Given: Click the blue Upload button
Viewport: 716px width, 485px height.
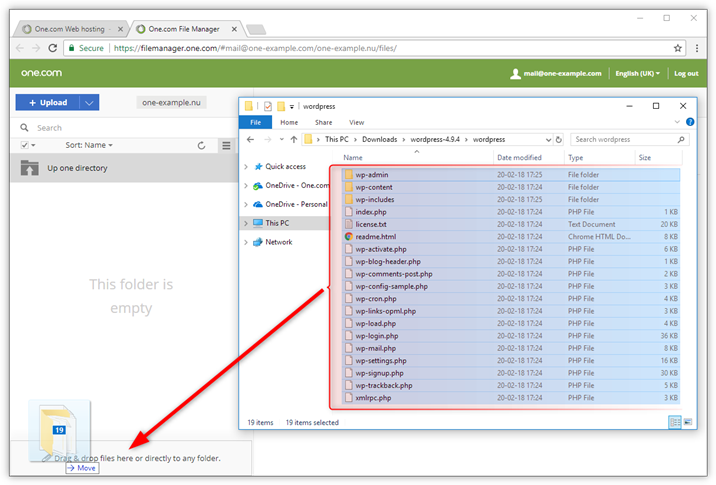Looking at the screenshot, I should (48, 103).
